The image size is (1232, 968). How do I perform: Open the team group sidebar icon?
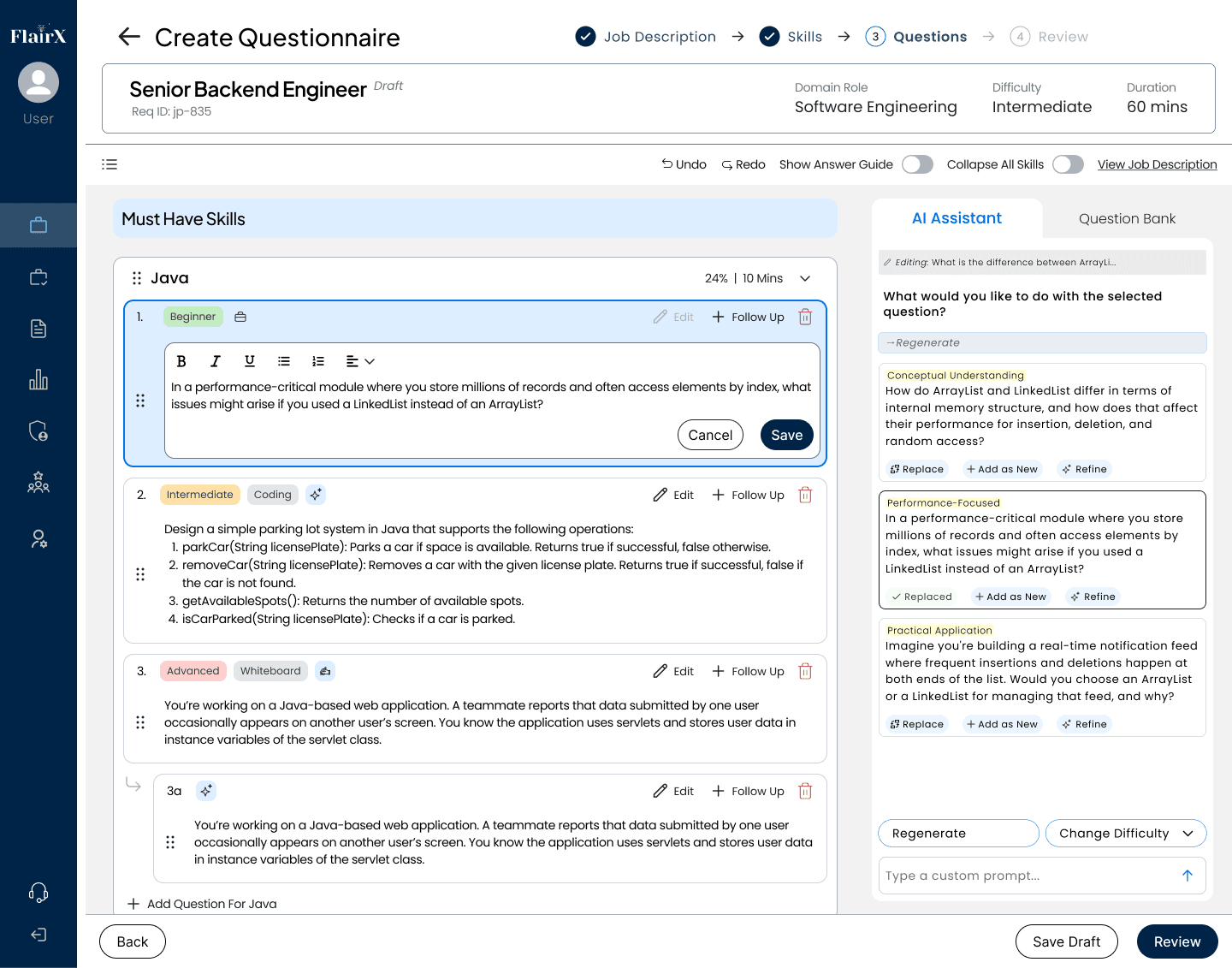pyautogui.click(x=38, y=482)
